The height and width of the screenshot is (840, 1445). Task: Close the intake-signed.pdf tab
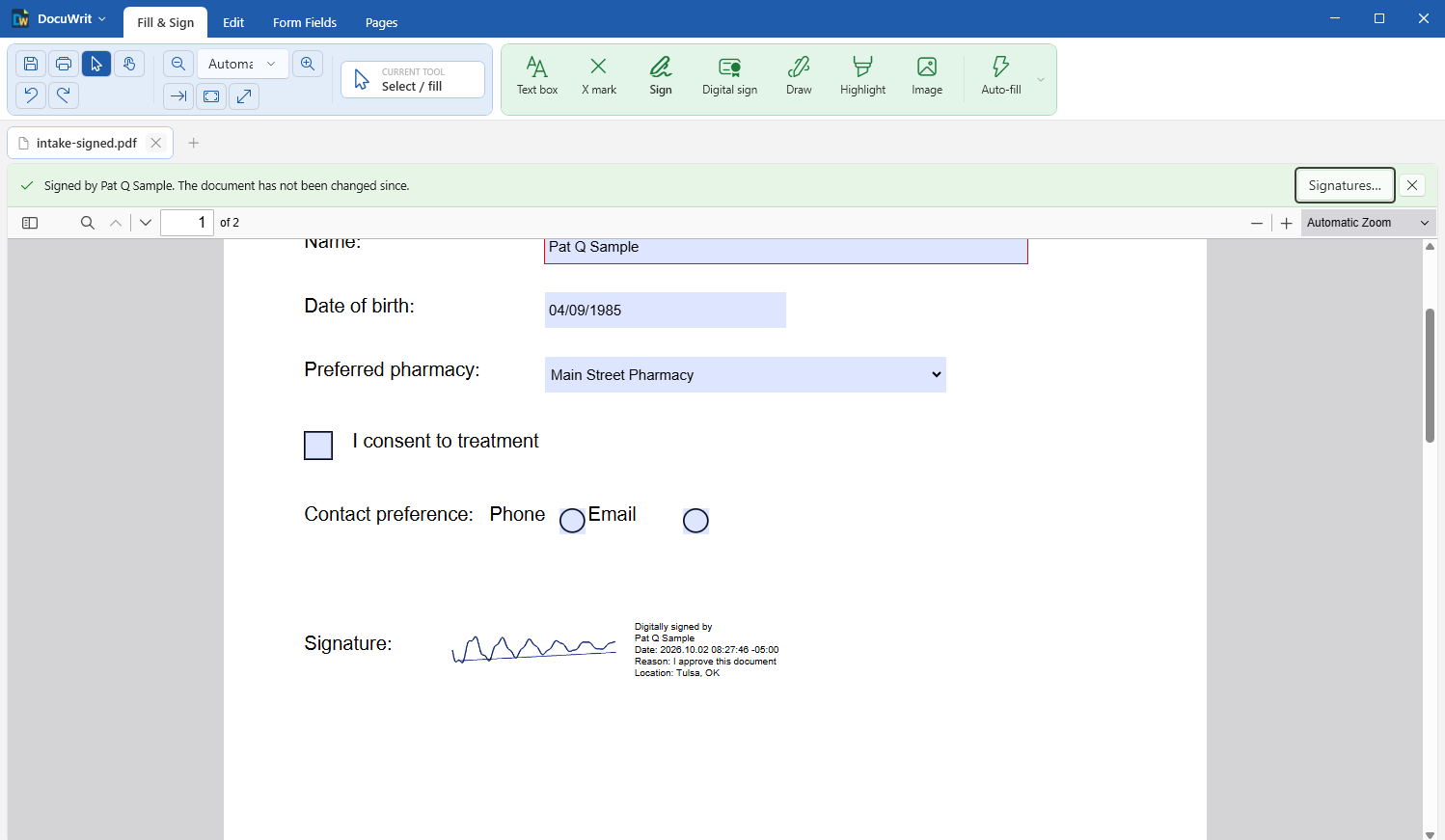click(156, 143)
